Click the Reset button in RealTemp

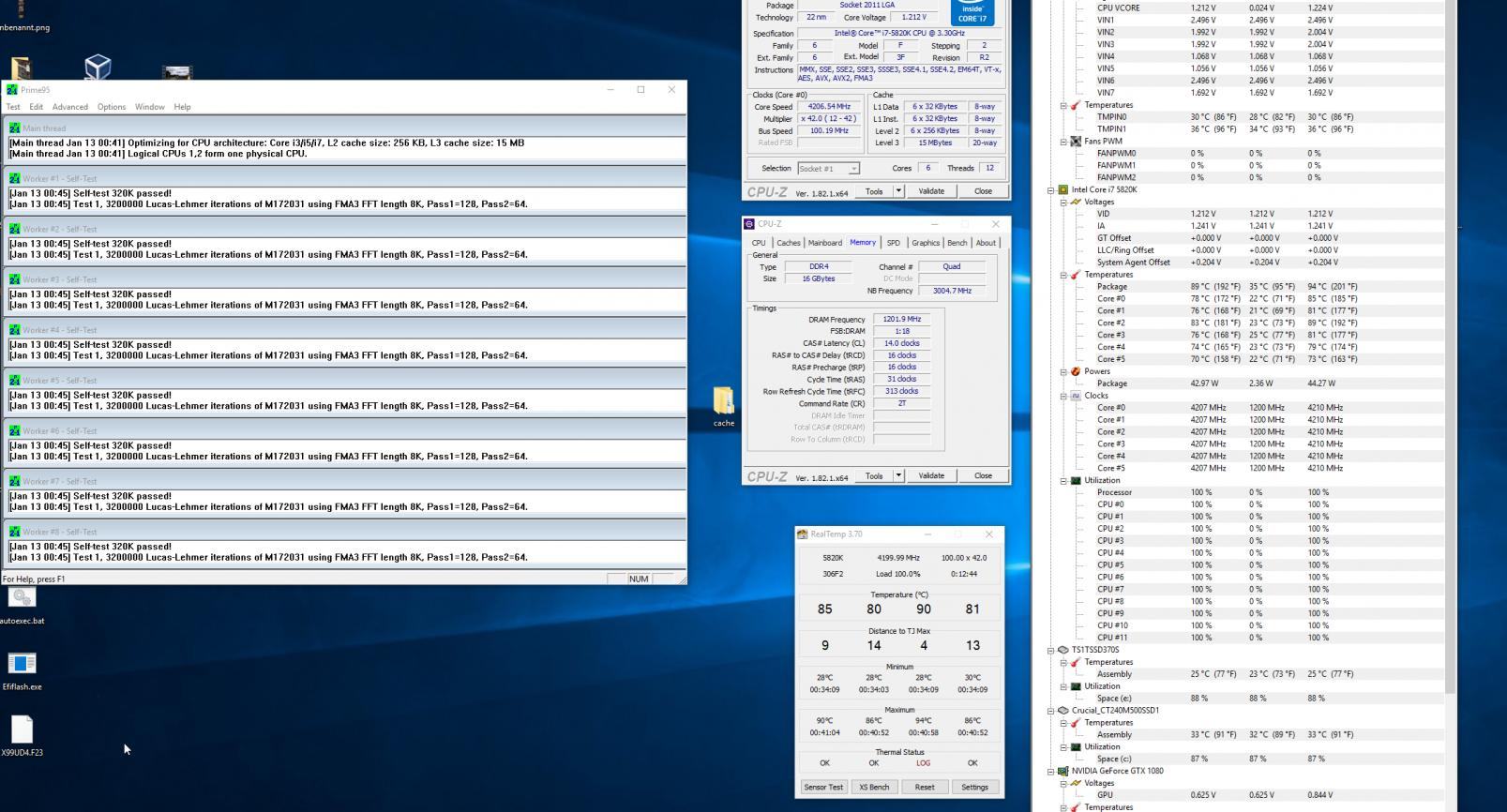point(925,788)
